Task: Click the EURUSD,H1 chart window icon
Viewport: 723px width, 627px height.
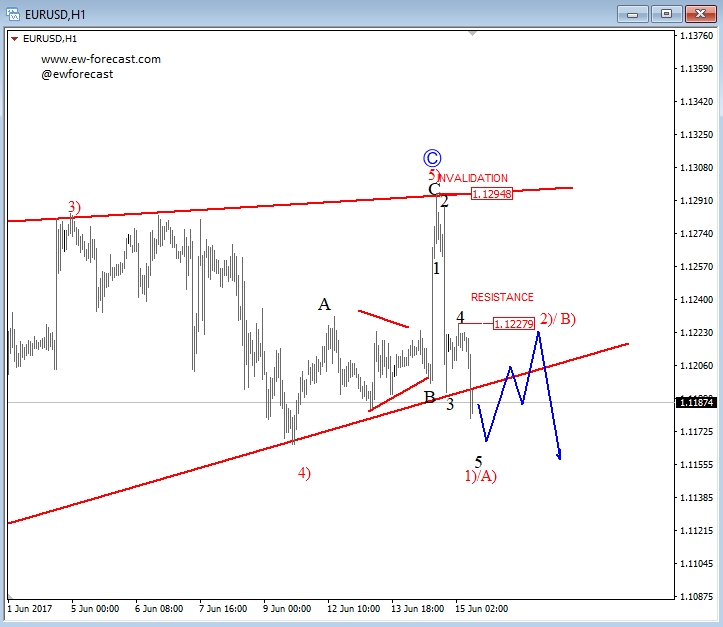Action: 13,14
